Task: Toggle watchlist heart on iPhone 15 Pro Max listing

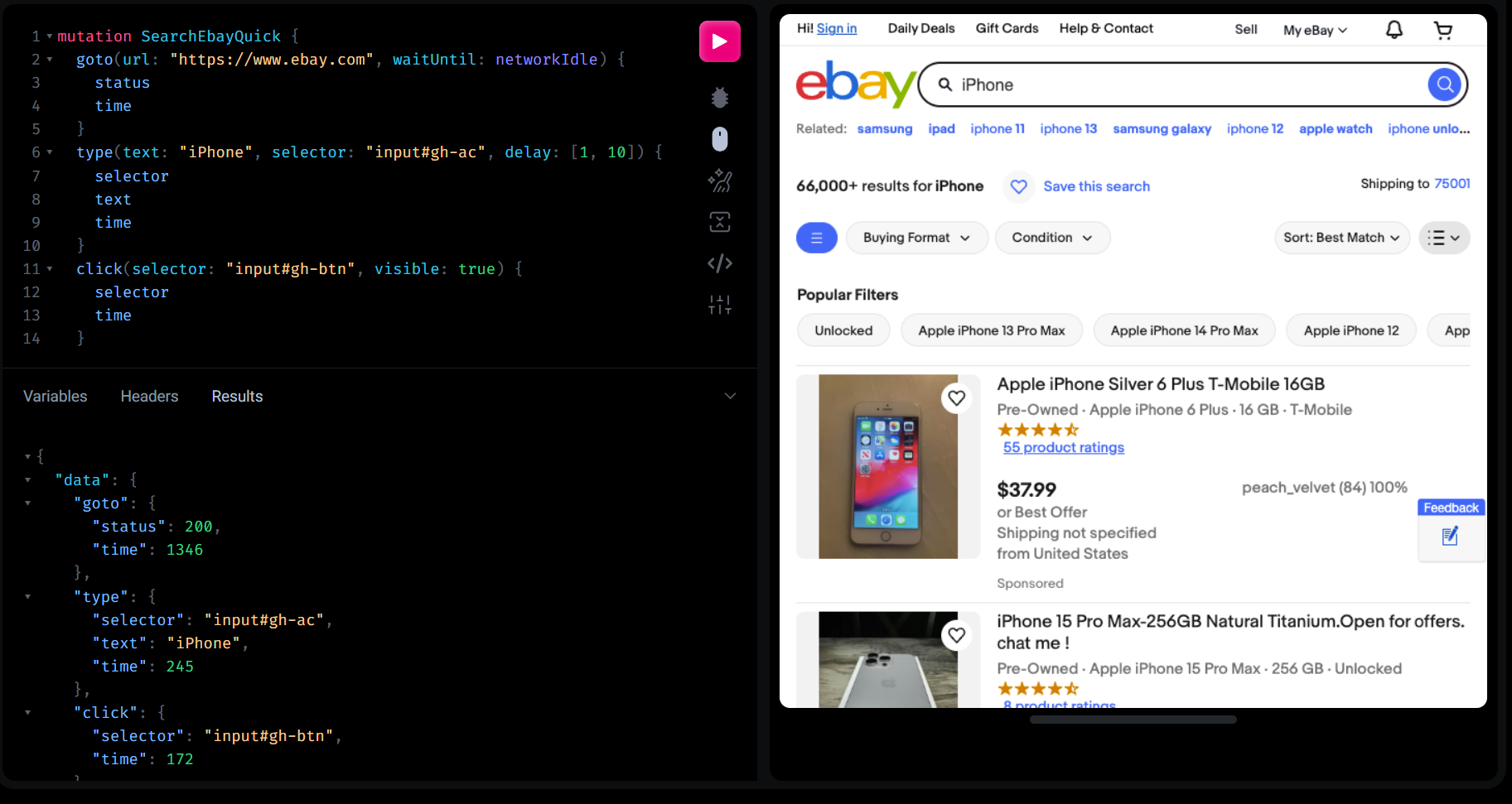Action: point(956,635)
